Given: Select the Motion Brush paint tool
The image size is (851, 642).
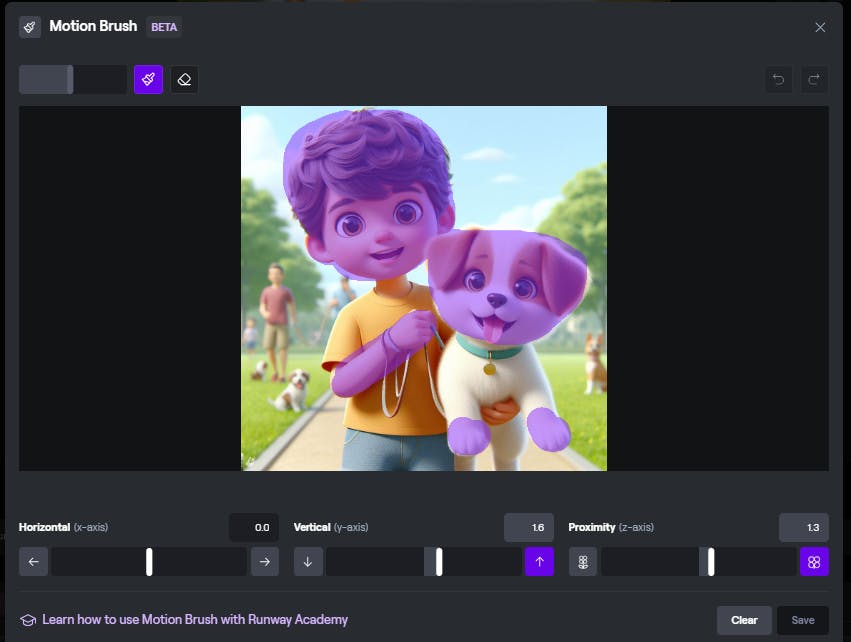Looking at the screenshot, I should coord(148,80).
